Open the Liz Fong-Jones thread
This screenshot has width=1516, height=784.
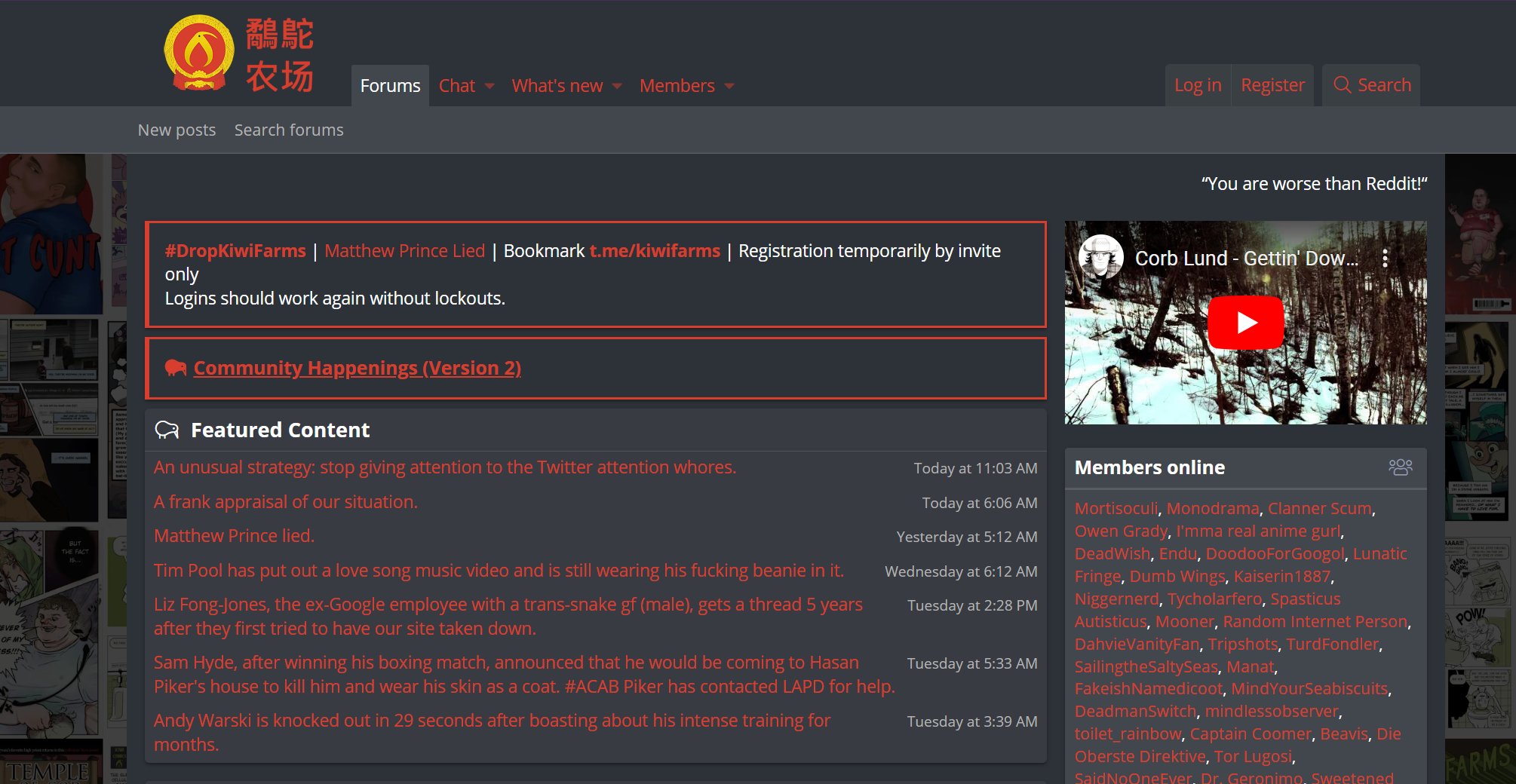[x=508, y=617]
